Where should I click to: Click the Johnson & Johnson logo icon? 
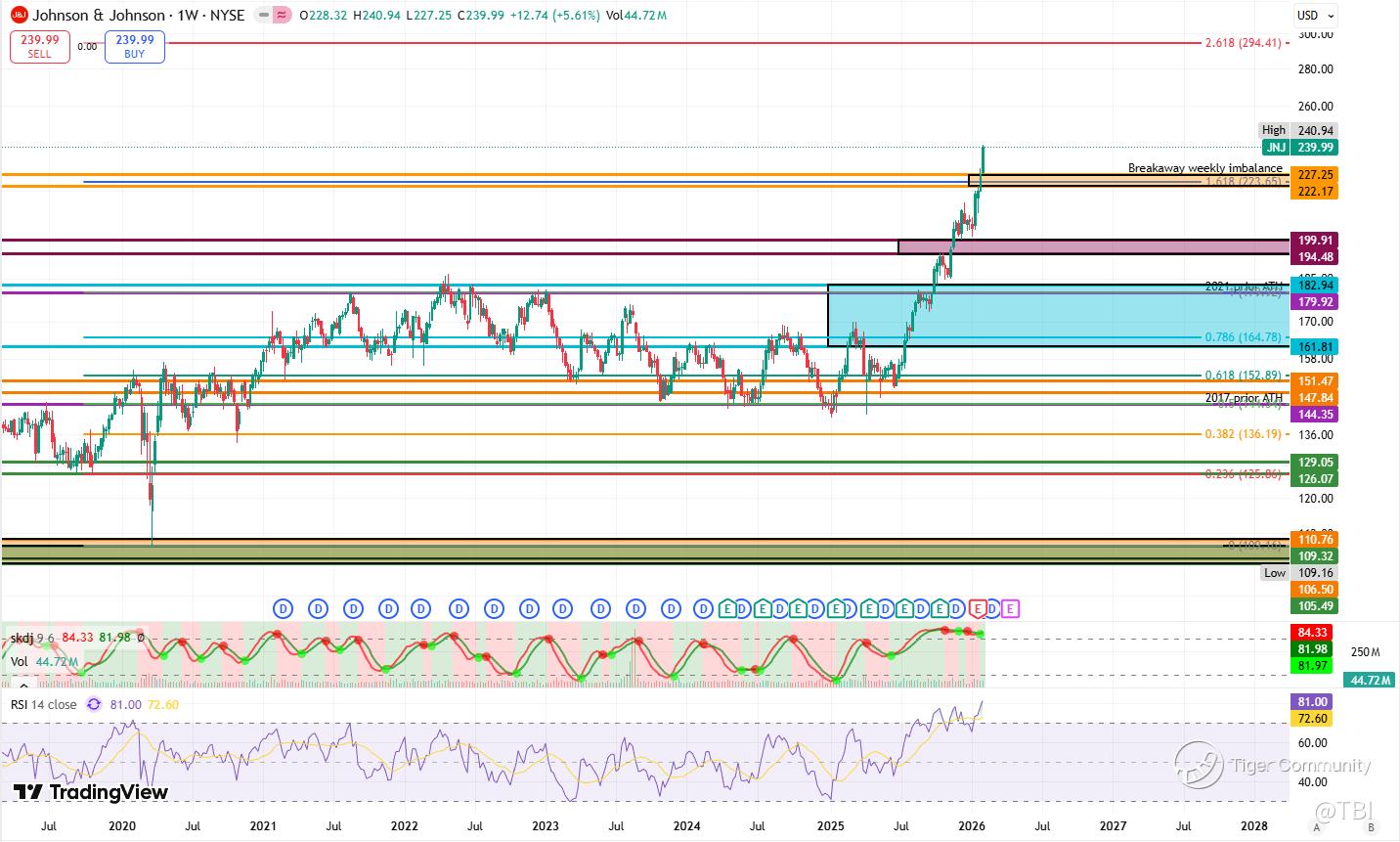(x=19, y=15)
